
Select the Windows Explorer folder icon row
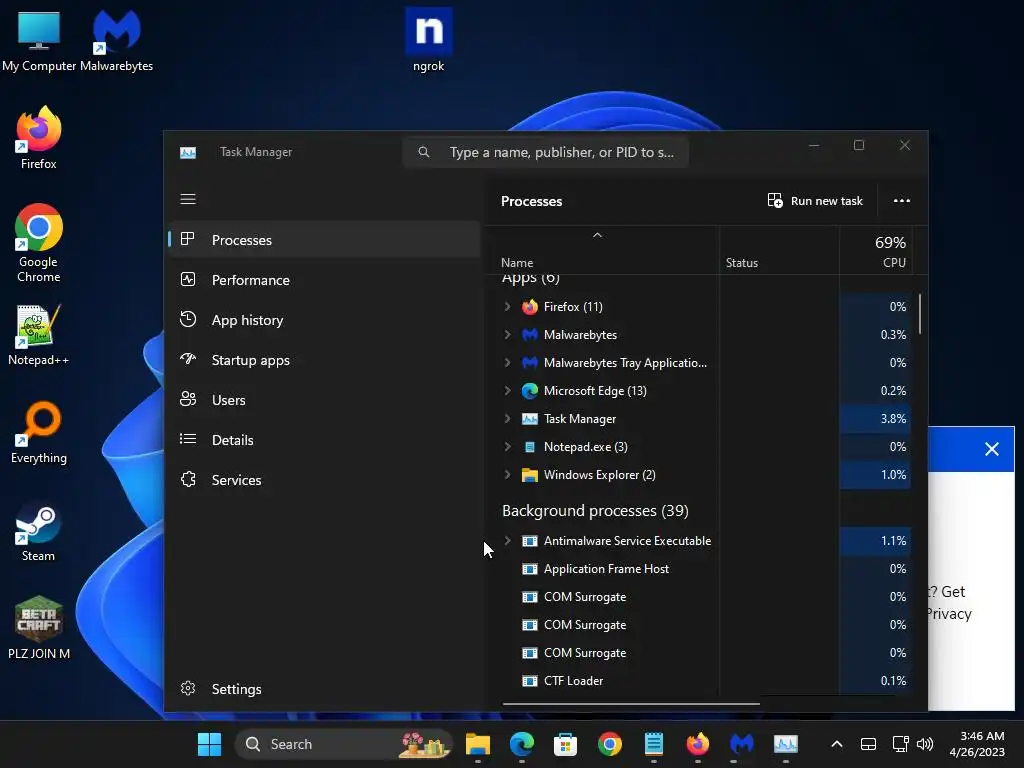tap(530, 475)
